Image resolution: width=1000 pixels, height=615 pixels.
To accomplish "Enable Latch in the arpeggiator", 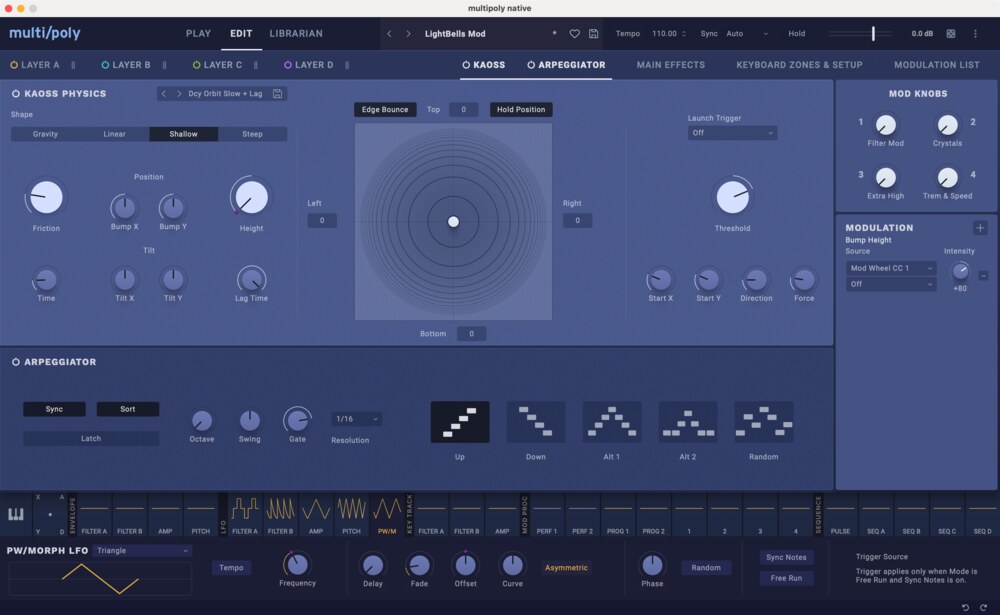I will [x=90, y=438].
